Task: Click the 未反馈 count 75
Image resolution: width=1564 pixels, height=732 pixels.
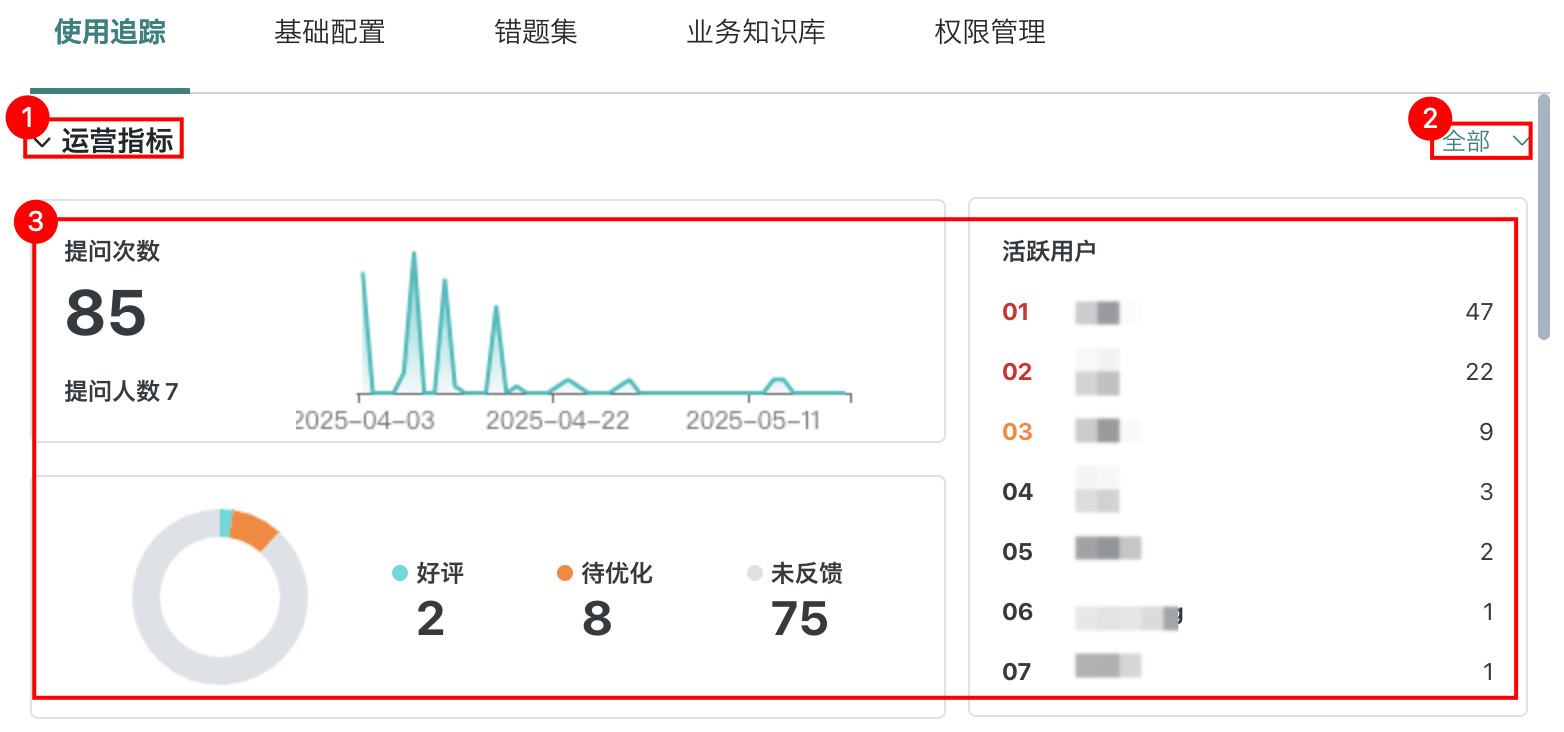Action: (x=799, y=619)
